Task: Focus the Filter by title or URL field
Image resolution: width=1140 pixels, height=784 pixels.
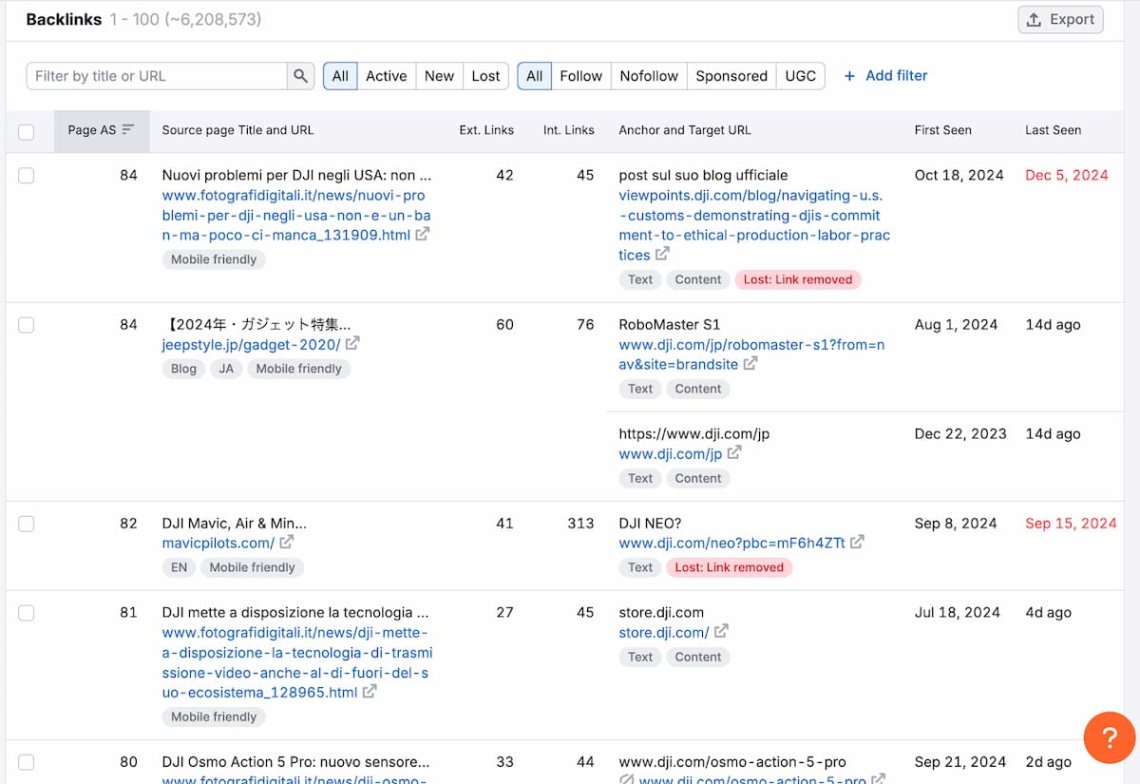Action: pos(156,76)
